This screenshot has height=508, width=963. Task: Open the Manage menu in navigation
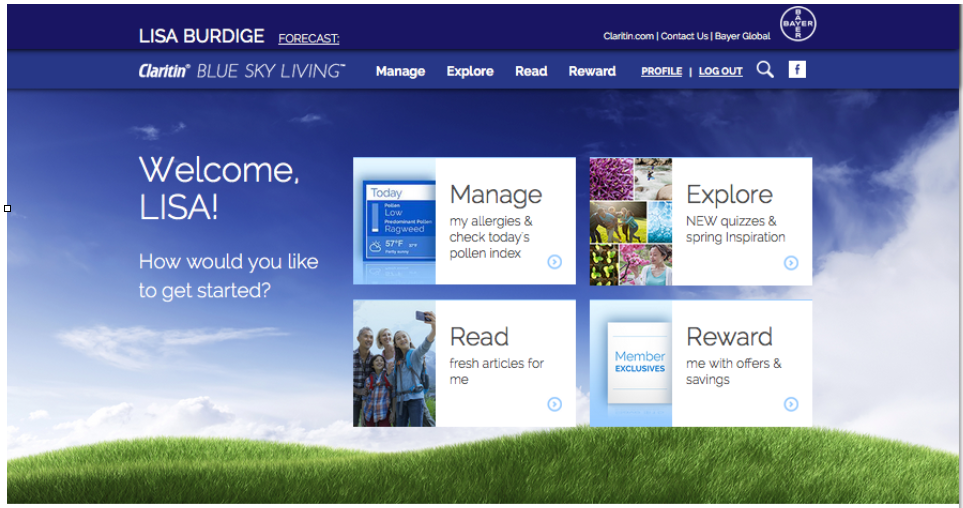point(400,71)
